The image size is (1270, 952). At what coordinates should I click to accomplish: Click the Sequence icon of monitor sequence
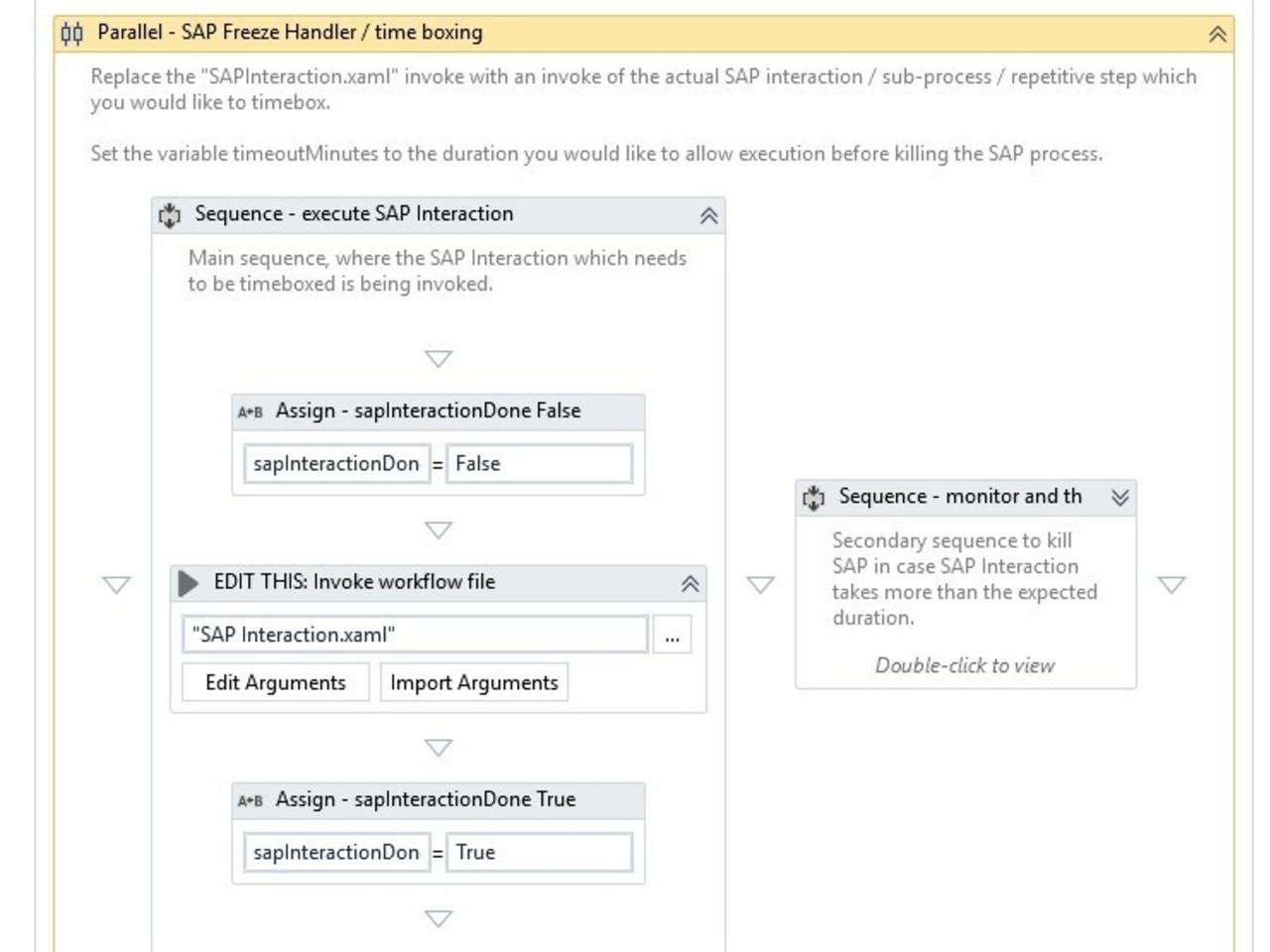click(814, 498)
